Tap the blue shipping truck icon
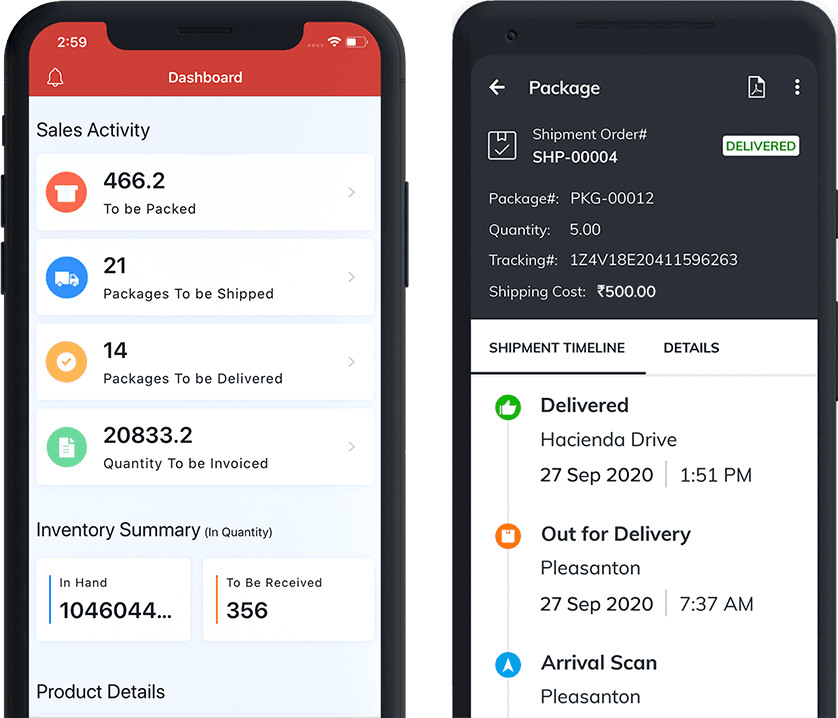The image size is (838, 718). pos(66,277)
